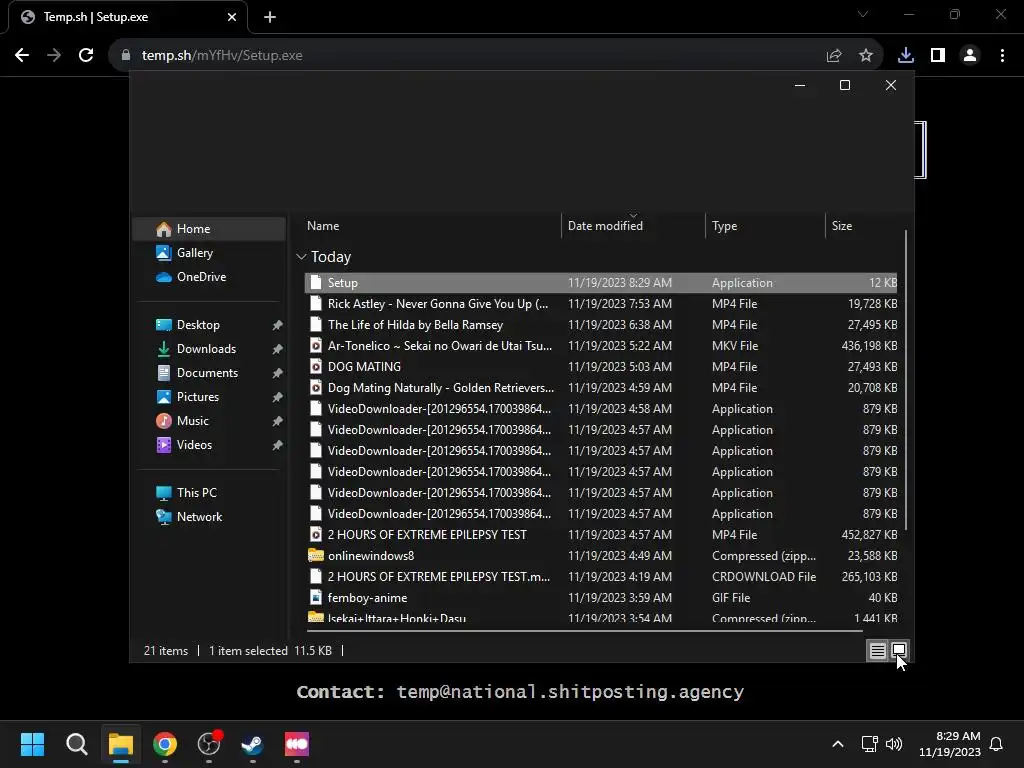Maximize the File Explorer window
The width and height of the screenshot is (1024, 768).
point(844,85)
